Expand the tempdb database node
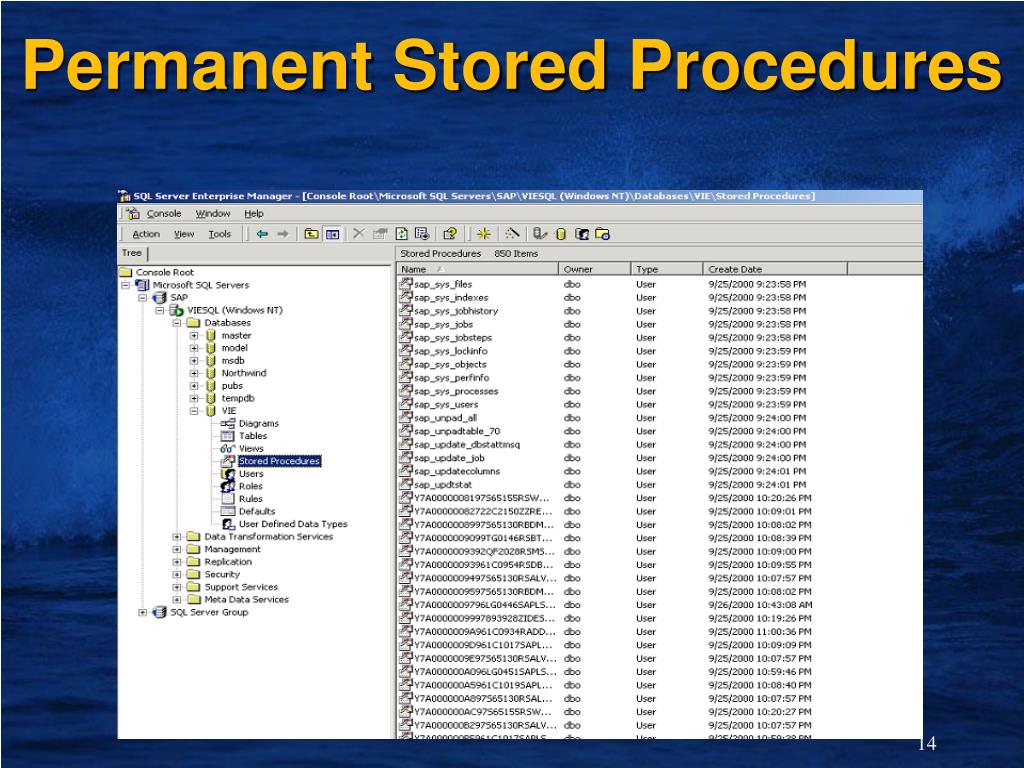The height and width of the screenshot is (768, 1024). pyautogui.click(x=194, y=398)
